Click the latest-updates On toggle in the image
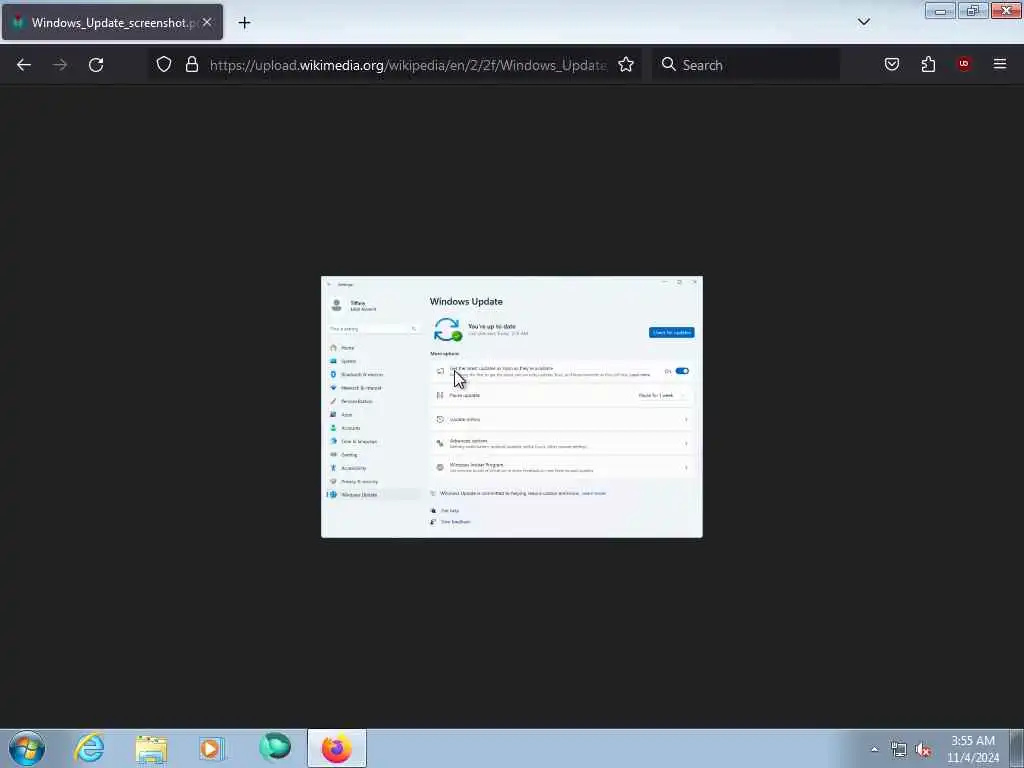Viewport: 1024px width, 768px height. pos(682,371)
